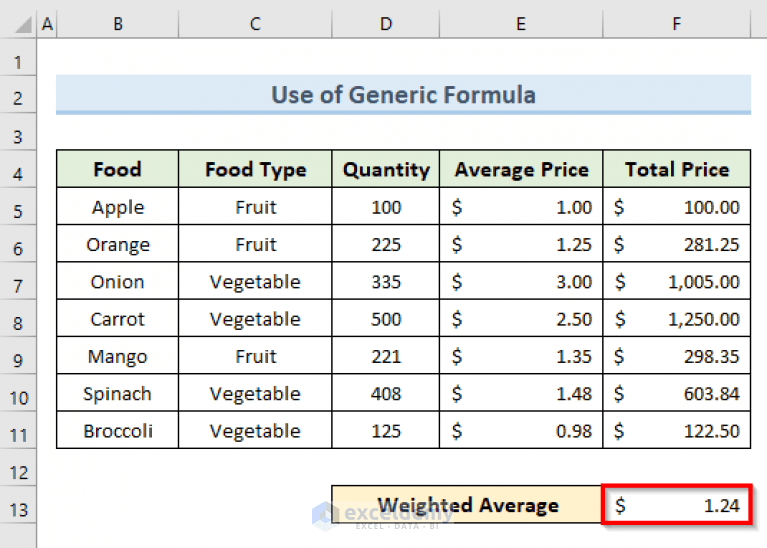Select quantity cell showing 221

tap(386, 356)
